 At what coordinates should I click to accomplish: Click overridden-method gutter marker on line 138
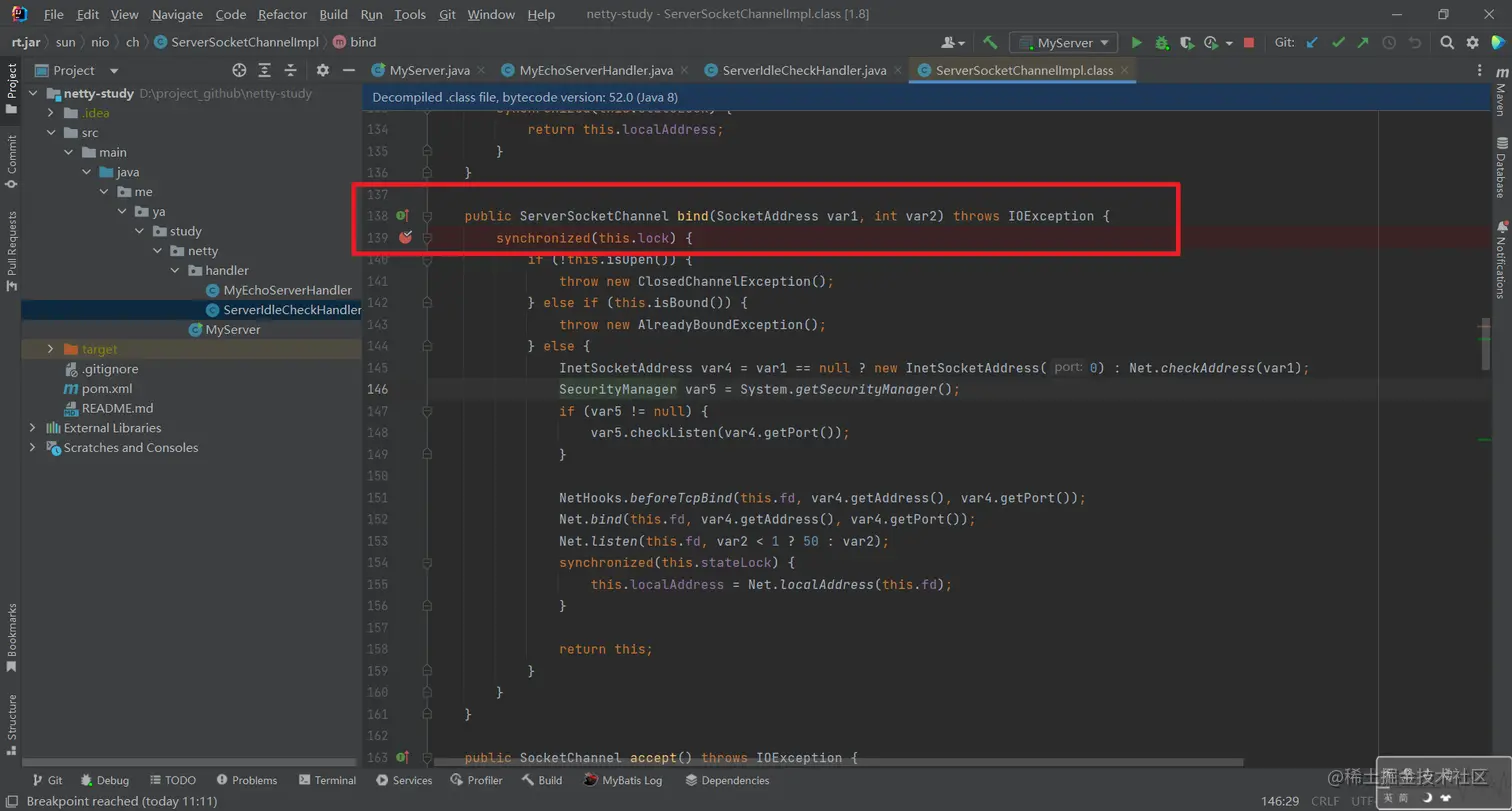click(402, 216)
